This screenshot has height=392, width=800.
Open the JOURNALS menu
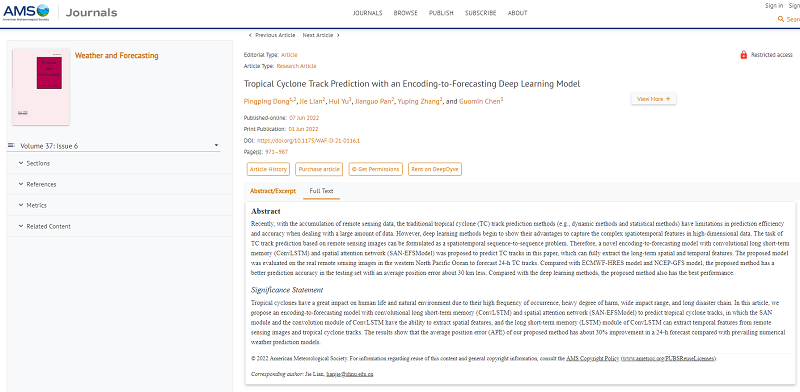[367, 13]
